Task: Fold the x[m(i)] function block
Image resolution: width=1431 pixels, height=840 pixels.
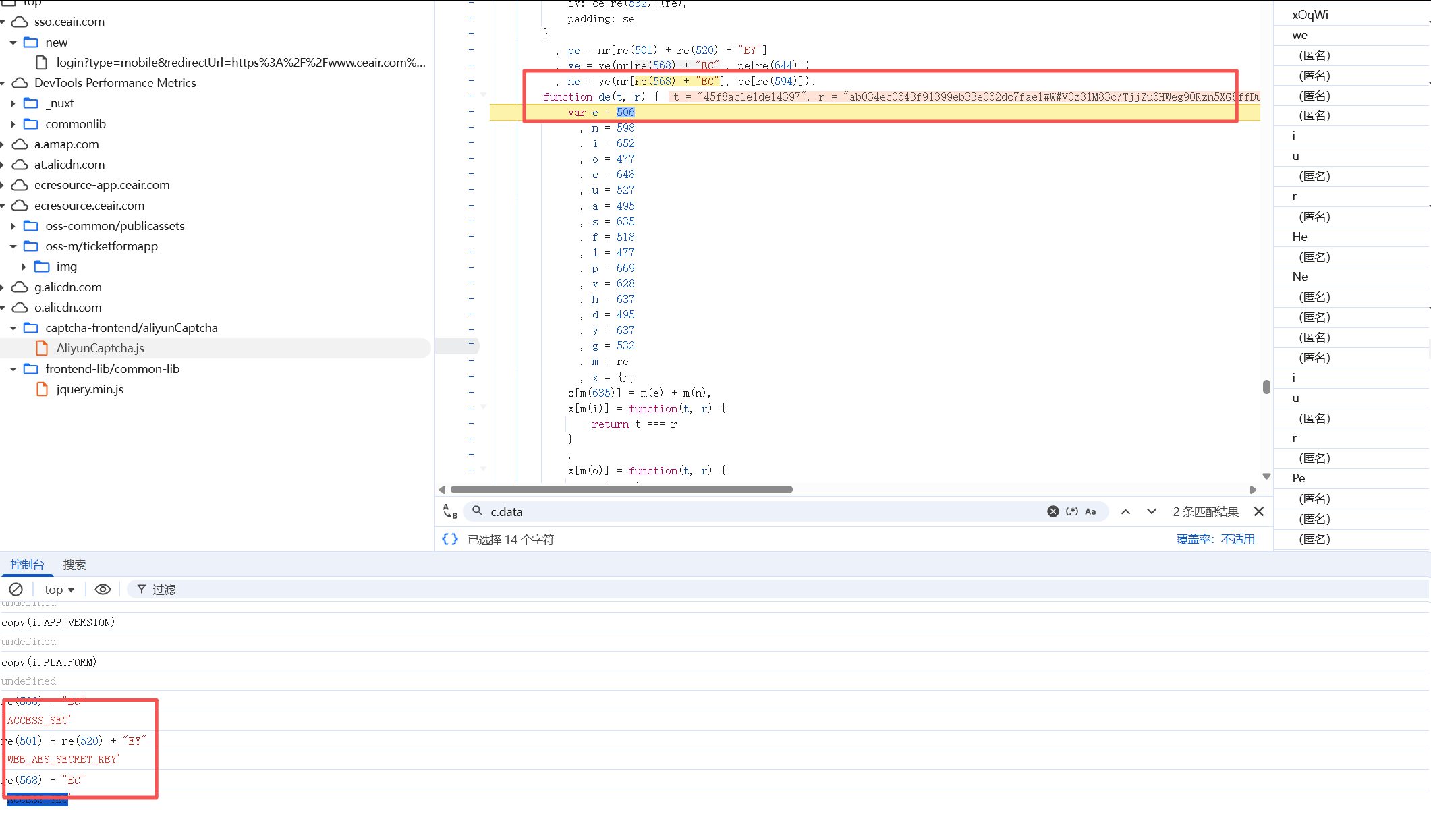Action: point(483,408)
